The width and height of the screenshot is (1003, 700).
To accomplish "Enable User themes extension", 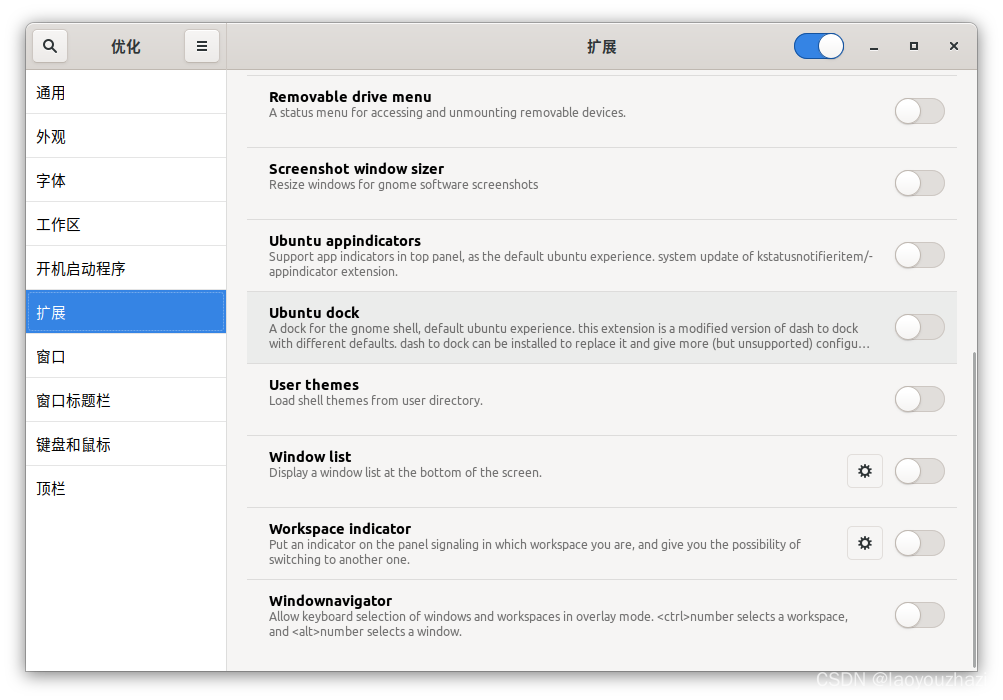I will click(920, 399).
